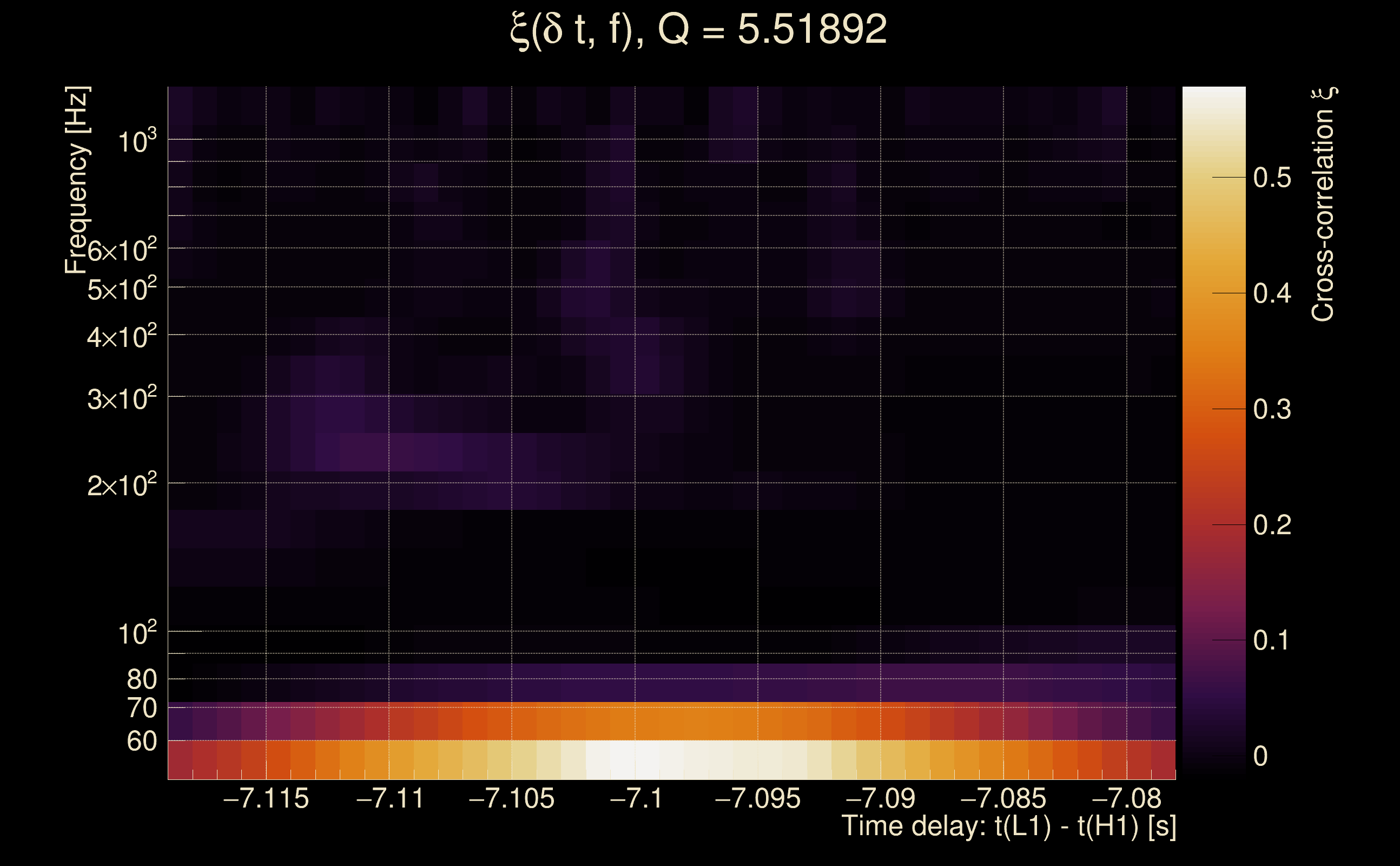Click the 0.5 tick on colorbar

coord(1272,178)
